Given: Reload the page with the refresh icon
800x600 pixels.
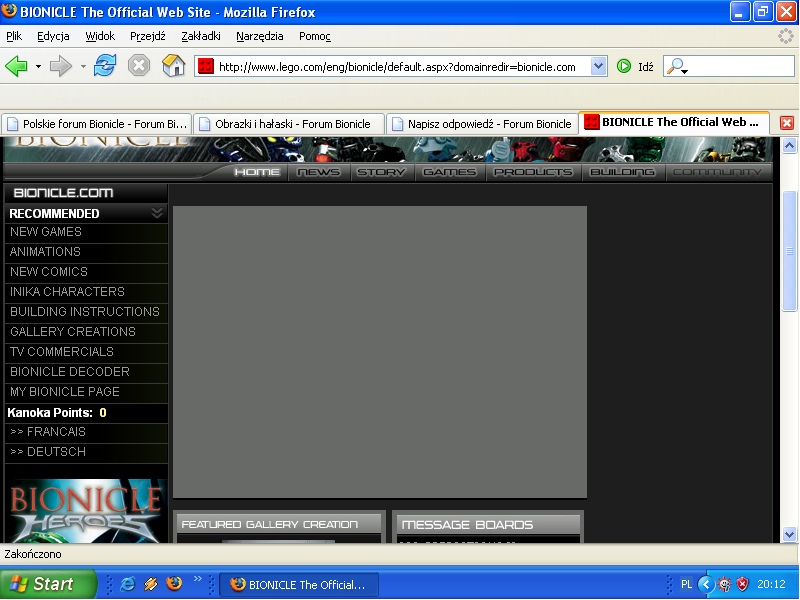Looking at the screenshot, I should [x=105, y=66].
